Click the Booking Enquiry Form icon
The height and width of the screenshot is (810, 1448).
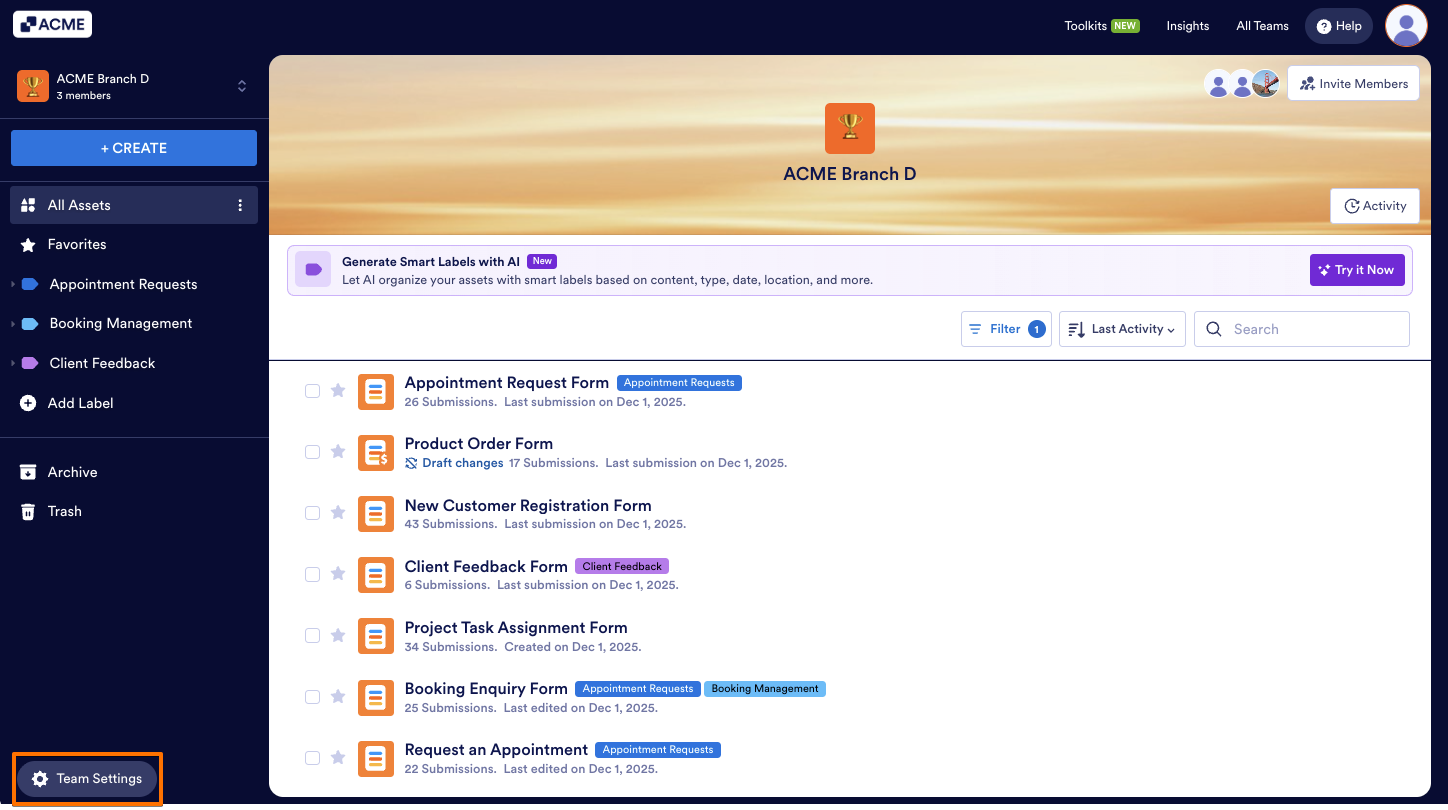pos(376,697)
